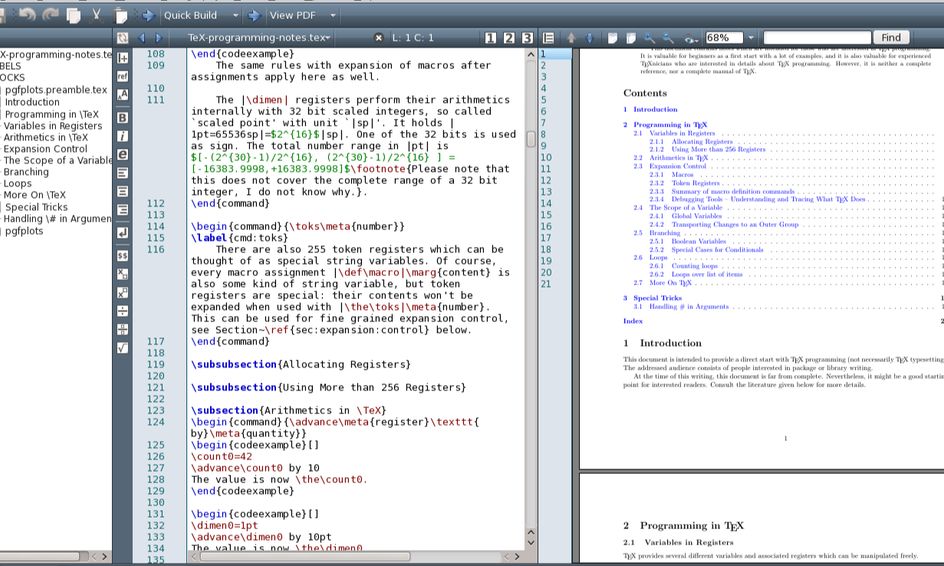
Task: Click the fit width page icon
Action: (x=613, y=38)
